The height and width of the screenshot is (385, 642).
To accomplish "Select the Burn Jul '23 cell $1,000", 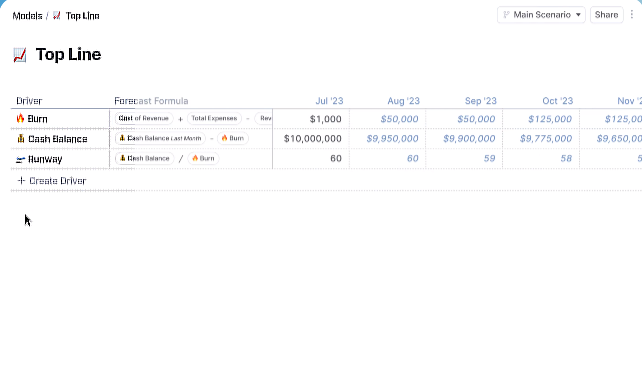I will [311, 119].
